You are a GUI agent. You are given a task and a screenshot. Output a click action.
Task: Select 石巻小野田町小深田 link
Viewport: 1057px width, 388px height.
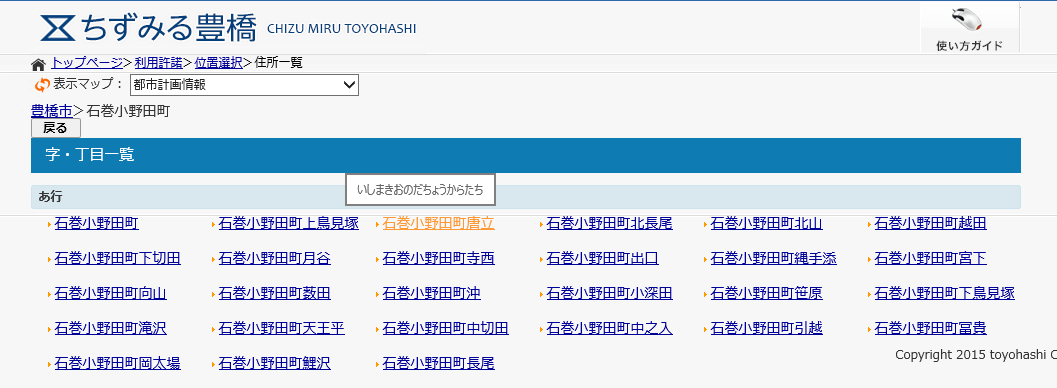pos(609,293)
